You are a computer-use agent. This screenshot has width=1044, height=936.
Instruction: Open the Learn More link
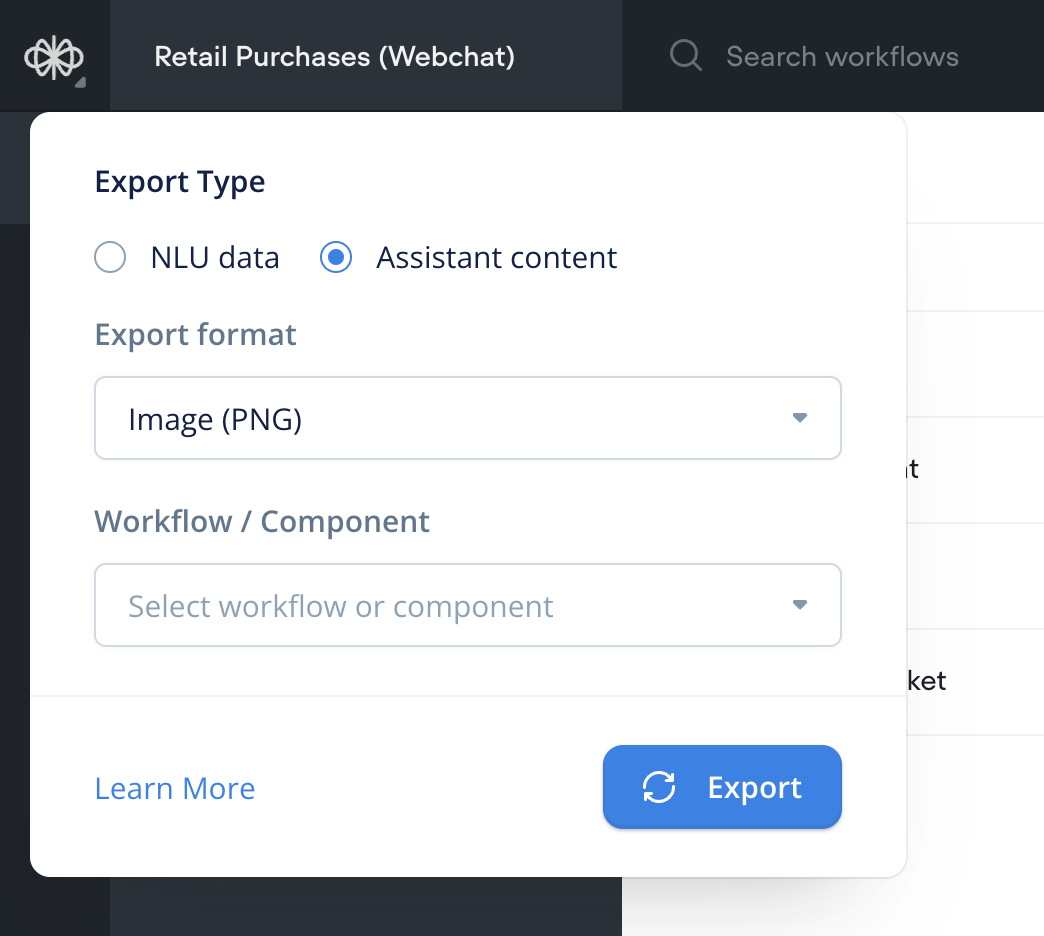click(x=174, y=788)
